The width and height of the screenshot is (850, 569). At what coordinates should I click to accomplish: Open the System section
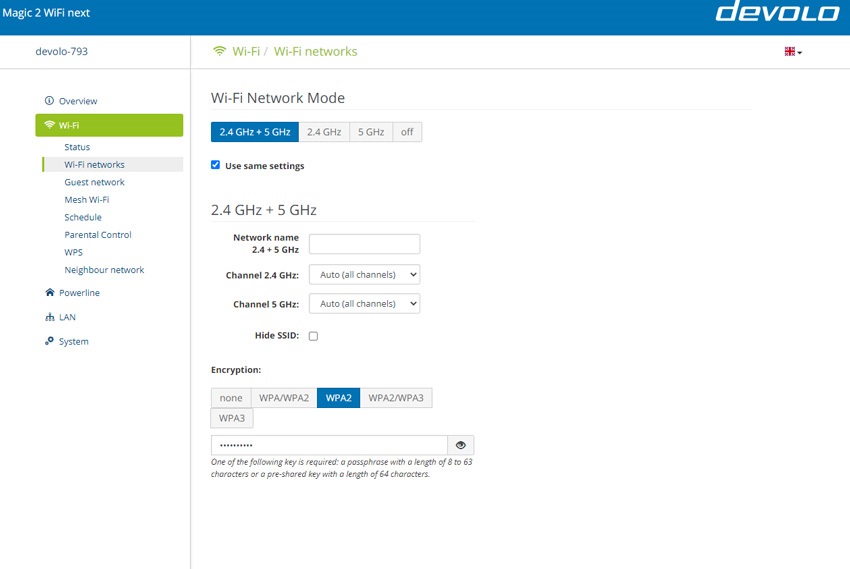click(x=74, y=341)
